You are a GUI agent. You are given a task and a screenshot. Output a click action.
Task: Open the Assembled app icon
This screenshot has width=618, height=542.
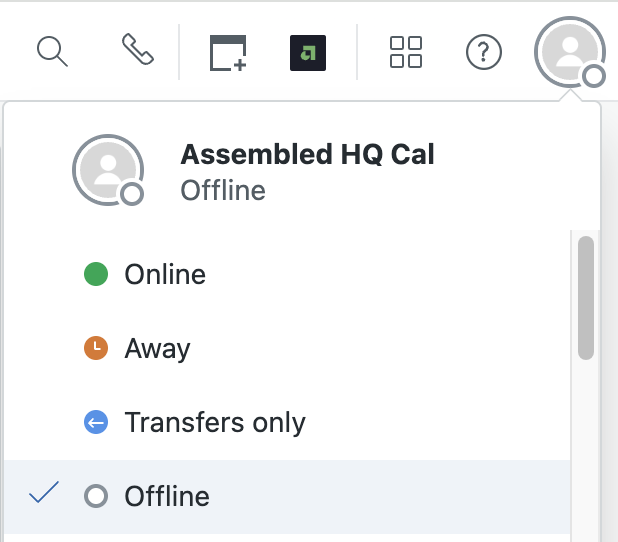click(308, 53)
